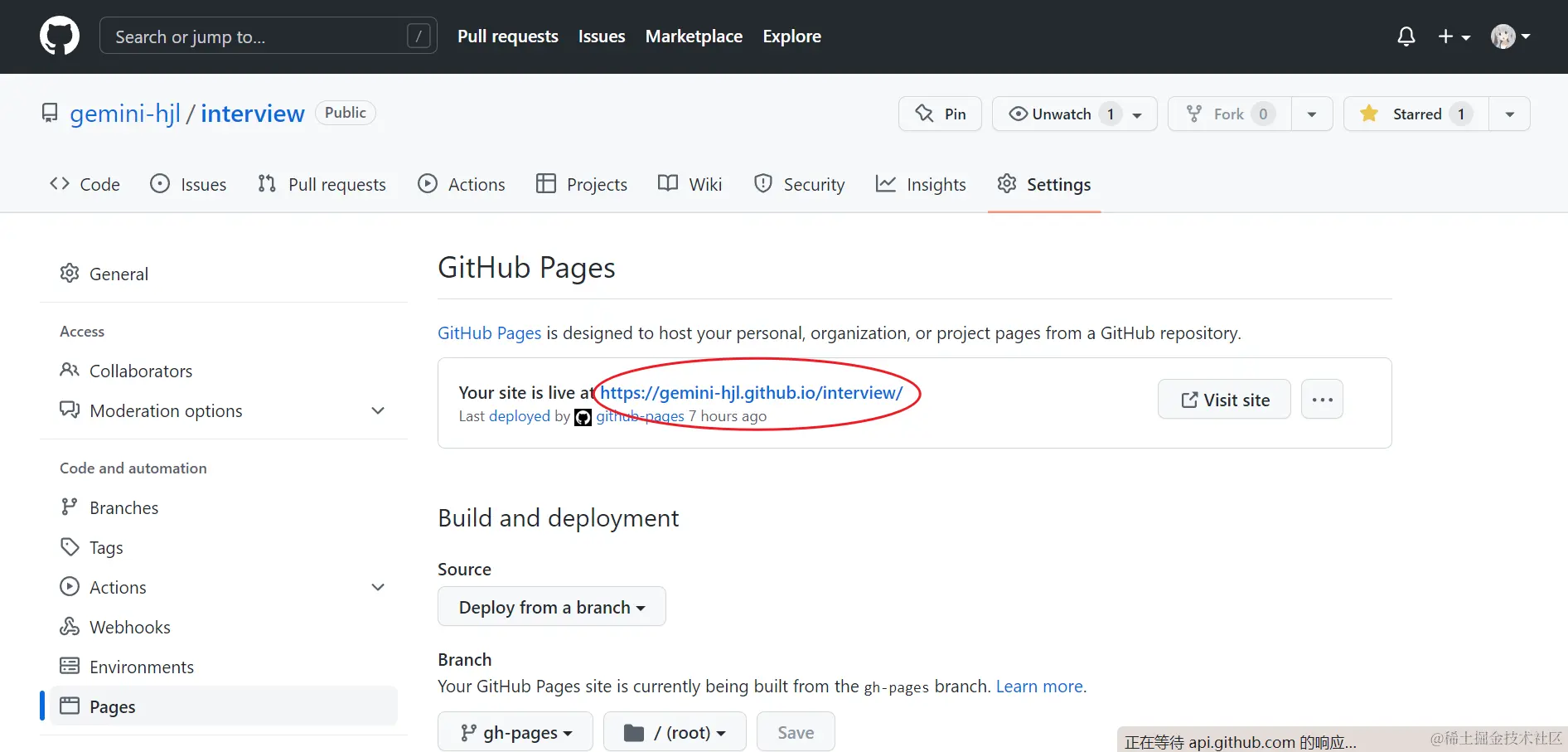Viewport: 1568px width, 752px height.
Task: Open the gh-pages branch selector
Action: click(515, 732)
